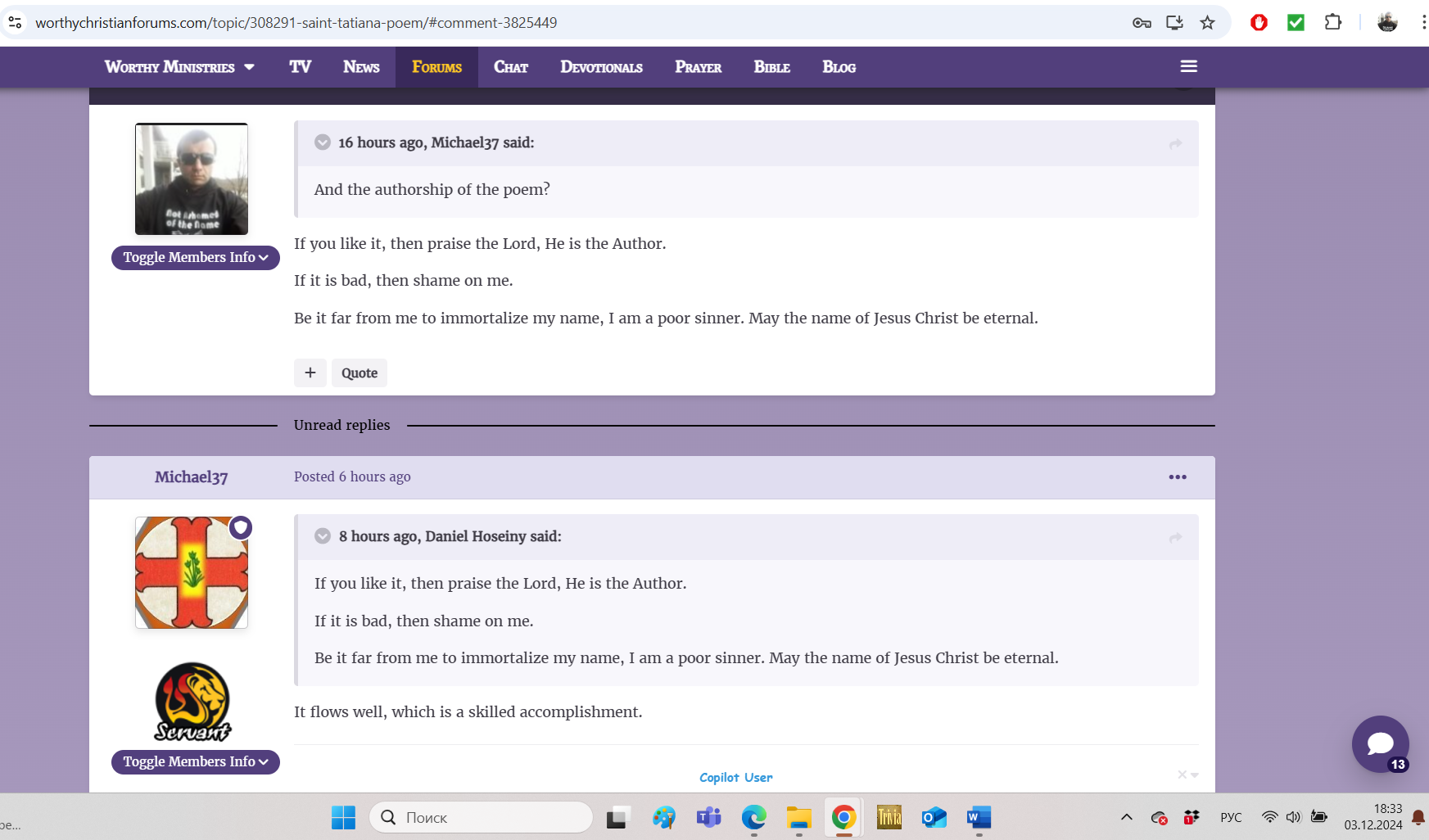Collapse the Daniel Hoseiny quote with the circle arrow icon
1429x840 pixels.
(x=323, y=536)
